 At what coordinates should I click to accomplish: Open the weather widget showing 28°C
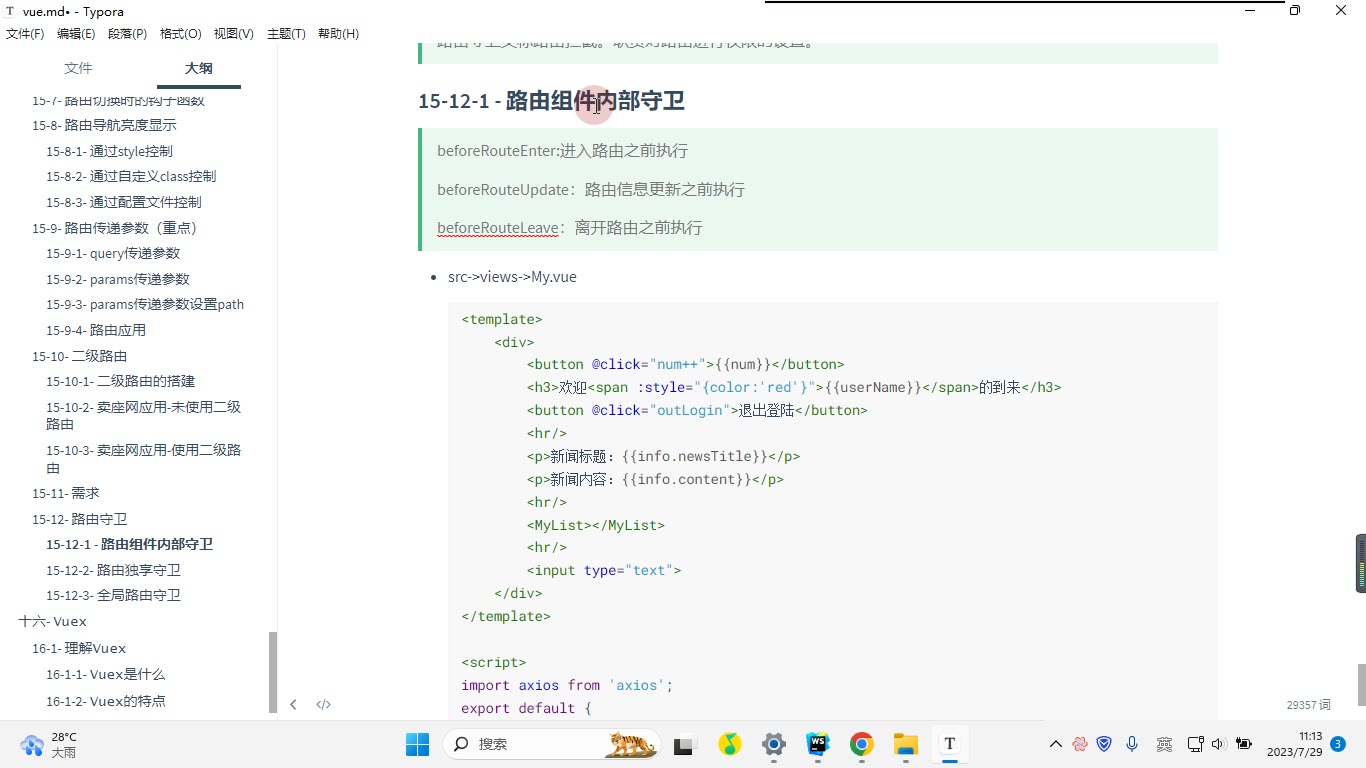pyautogui.click(x=50, y=744)
